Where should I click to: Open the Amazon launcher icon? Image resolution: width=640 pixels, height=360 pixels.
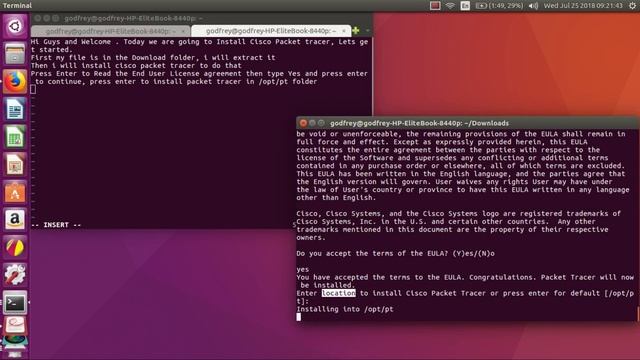15,220
